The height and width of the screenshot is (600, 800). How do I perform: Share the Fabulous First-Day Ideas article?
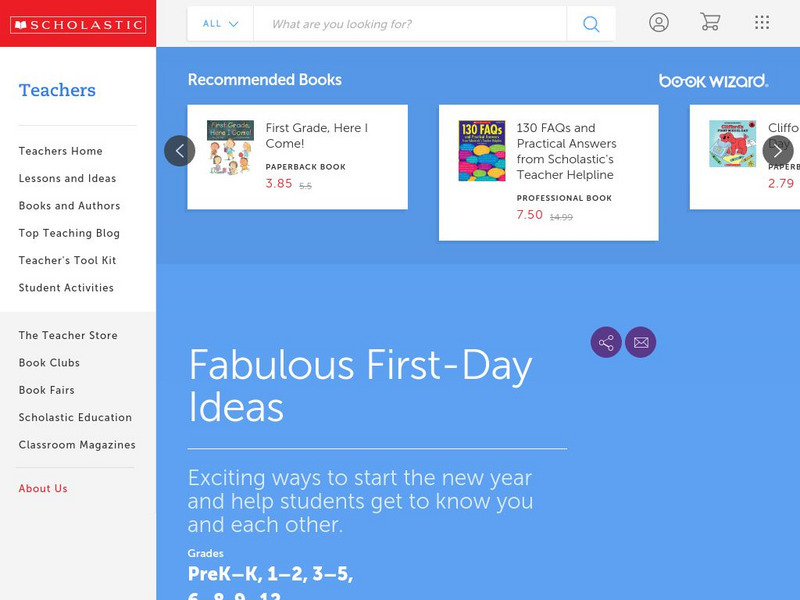(606, 341)
